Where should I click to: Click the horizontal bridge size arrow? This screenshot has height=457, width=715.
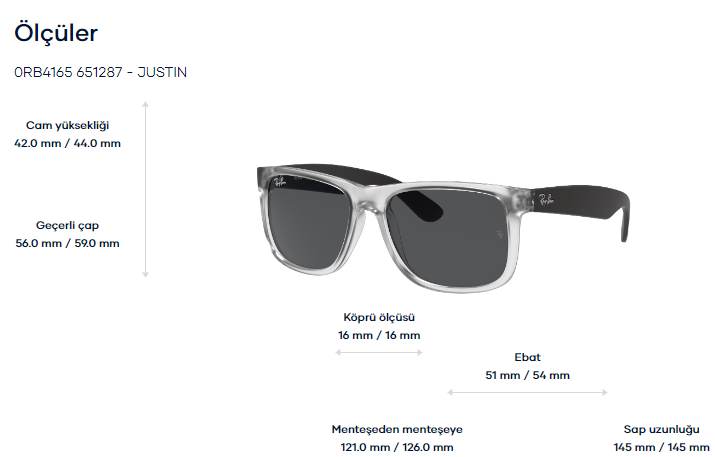379,352
